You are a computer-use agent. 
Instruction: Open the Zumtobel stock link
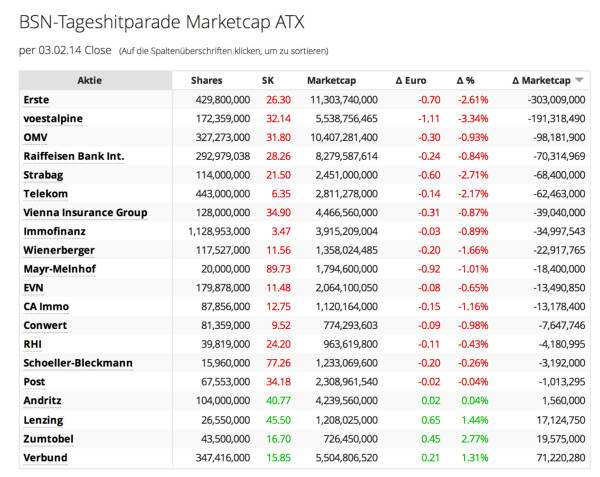pos(49,439)
